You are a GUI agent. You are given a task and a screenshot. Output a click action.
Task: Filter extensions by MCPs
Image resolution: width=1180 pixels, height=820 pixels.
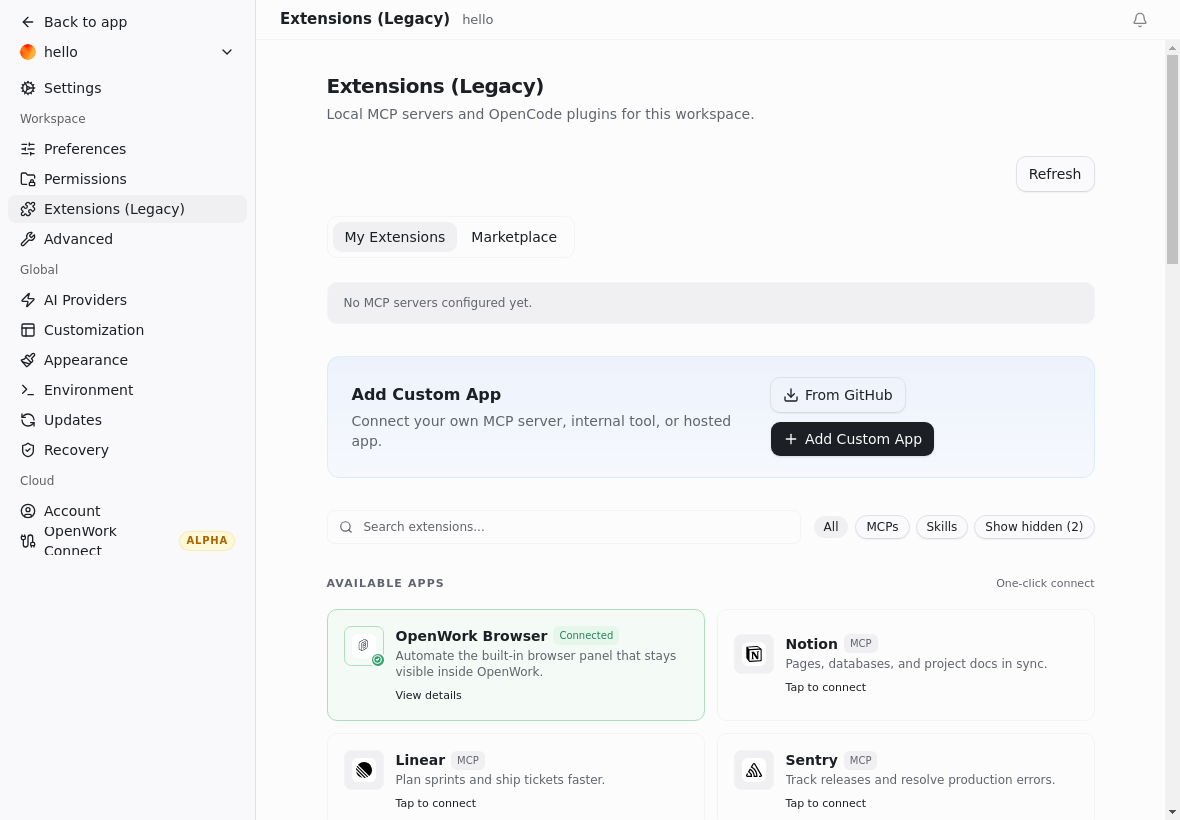click(x=882, y=527)
